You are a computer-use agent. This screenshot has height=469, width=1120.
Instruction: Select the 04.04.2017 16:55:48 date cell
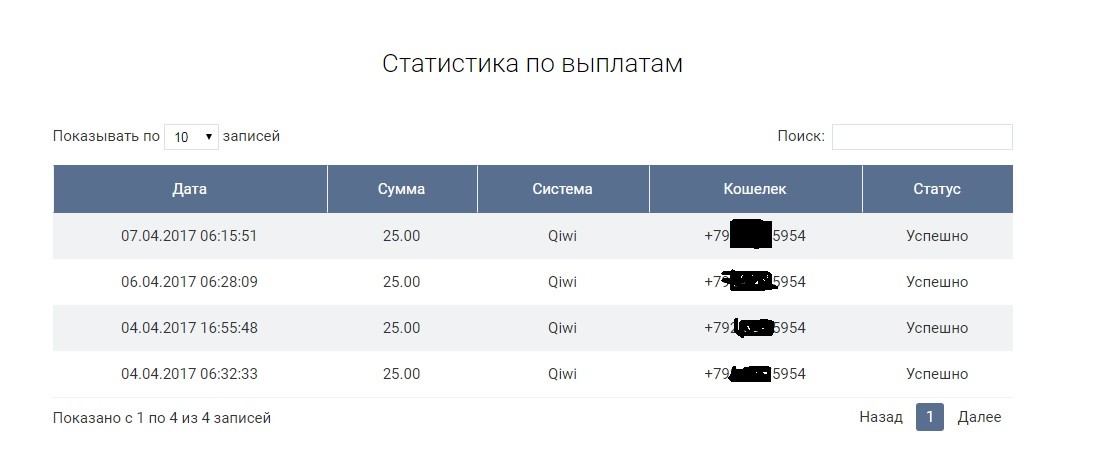189,328
